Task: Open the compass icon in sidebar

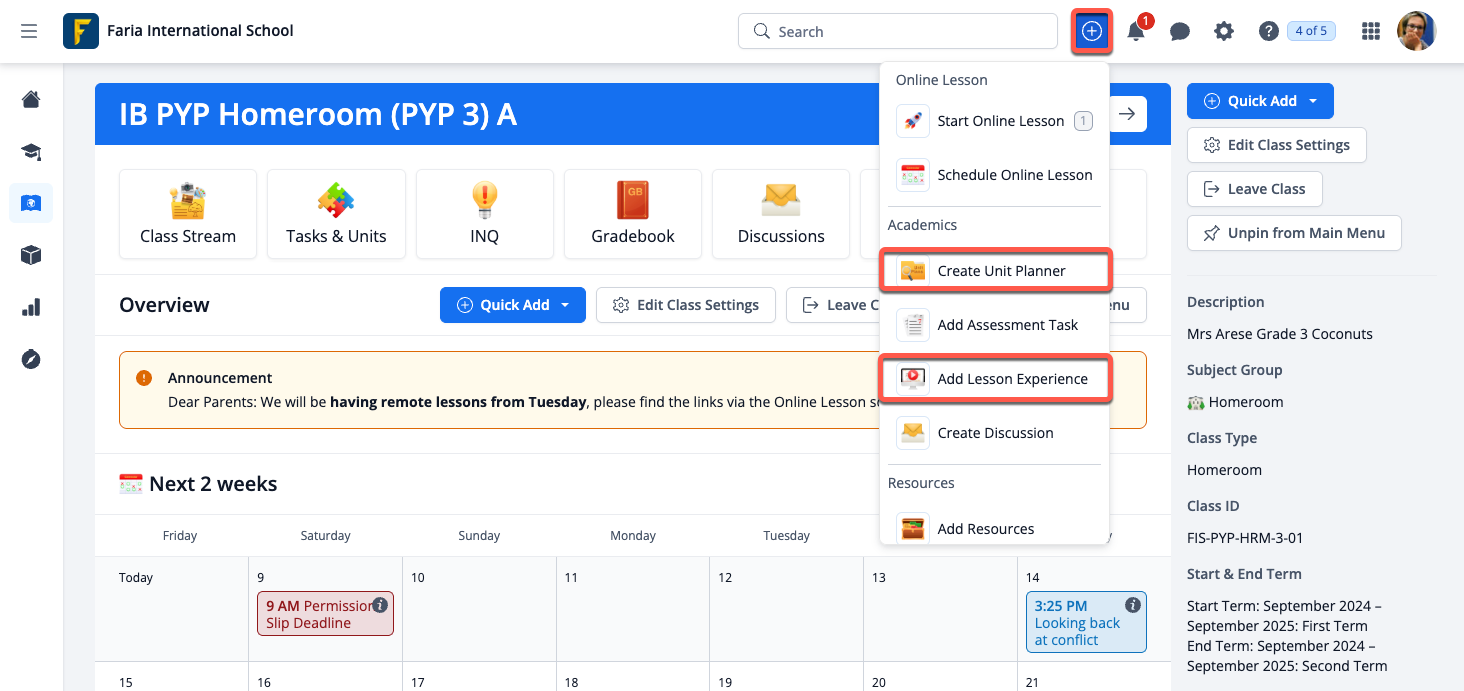Action: coord(31,360)
